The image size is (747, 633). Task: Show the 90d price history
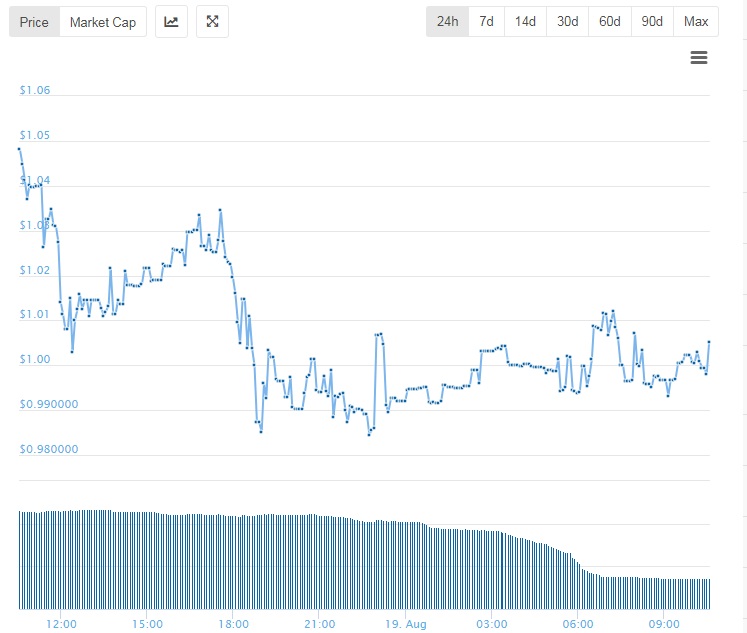click(652, 21)
